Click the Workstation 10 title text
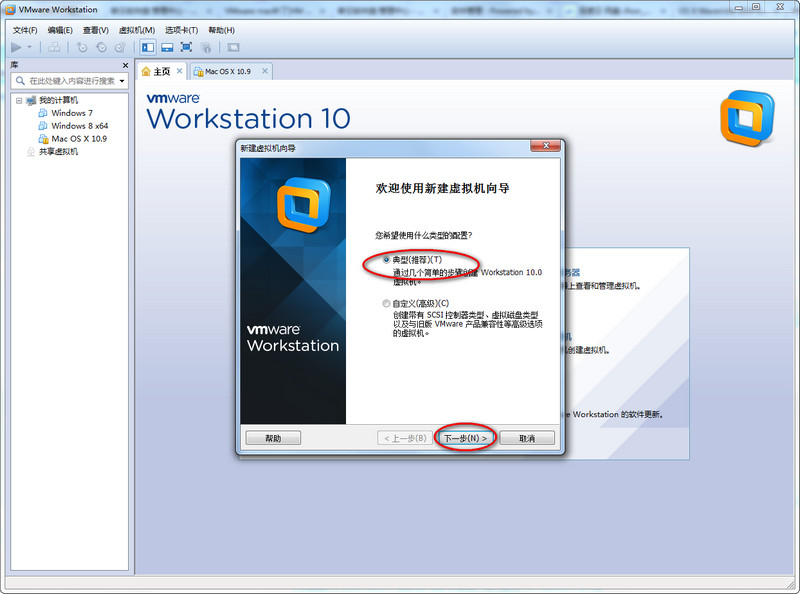The height and width of the screenshot is (594, 800). 248,118
